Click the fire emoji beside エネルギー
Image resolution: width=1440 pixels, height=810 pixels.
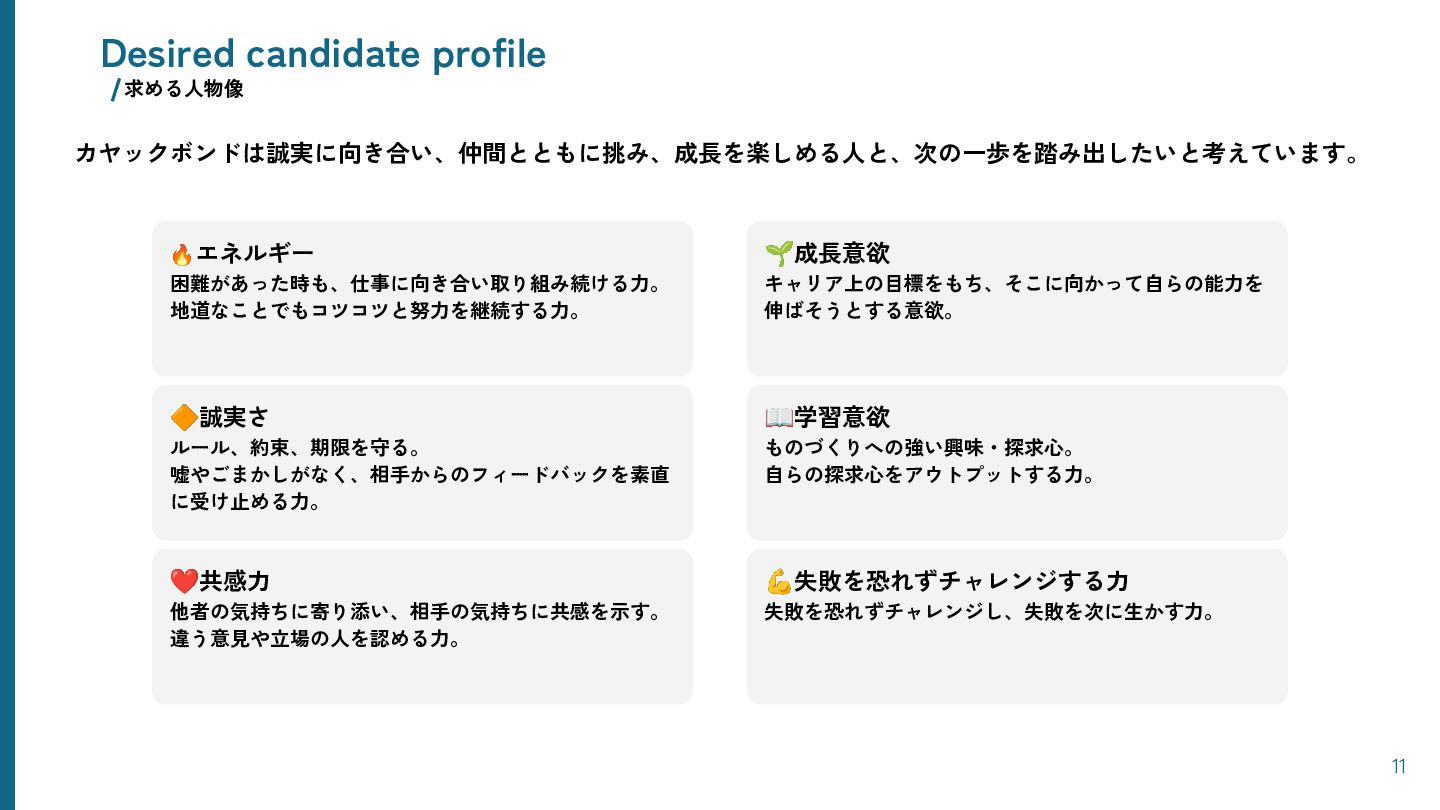click(x=182, y=254)
